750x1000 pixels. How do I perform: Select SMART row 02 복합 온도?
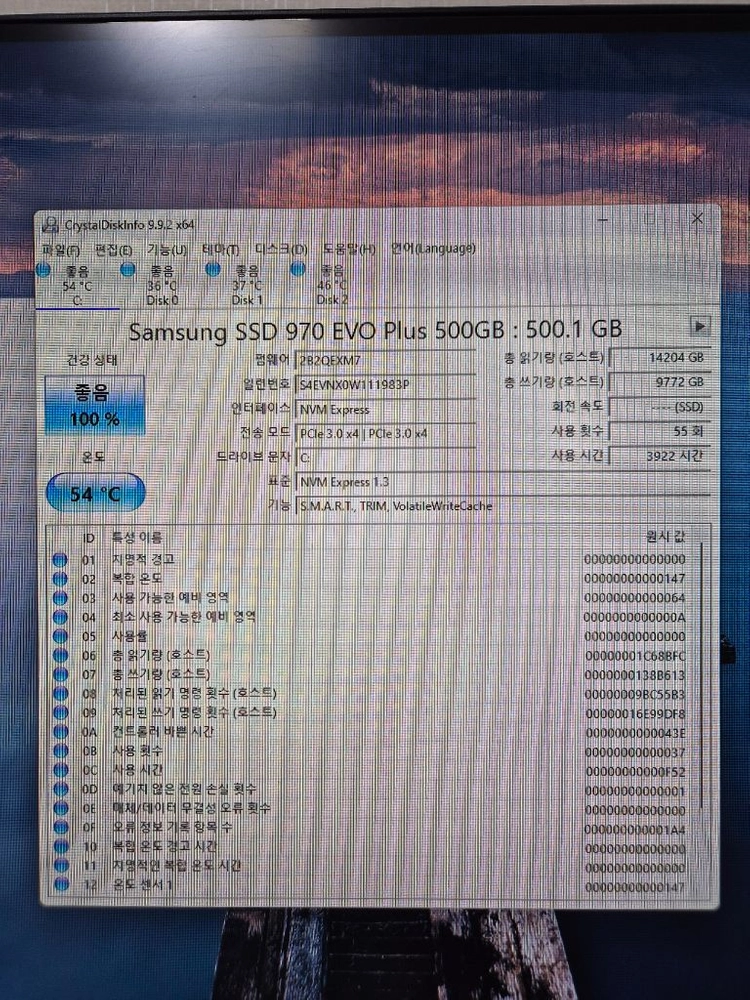372,578
